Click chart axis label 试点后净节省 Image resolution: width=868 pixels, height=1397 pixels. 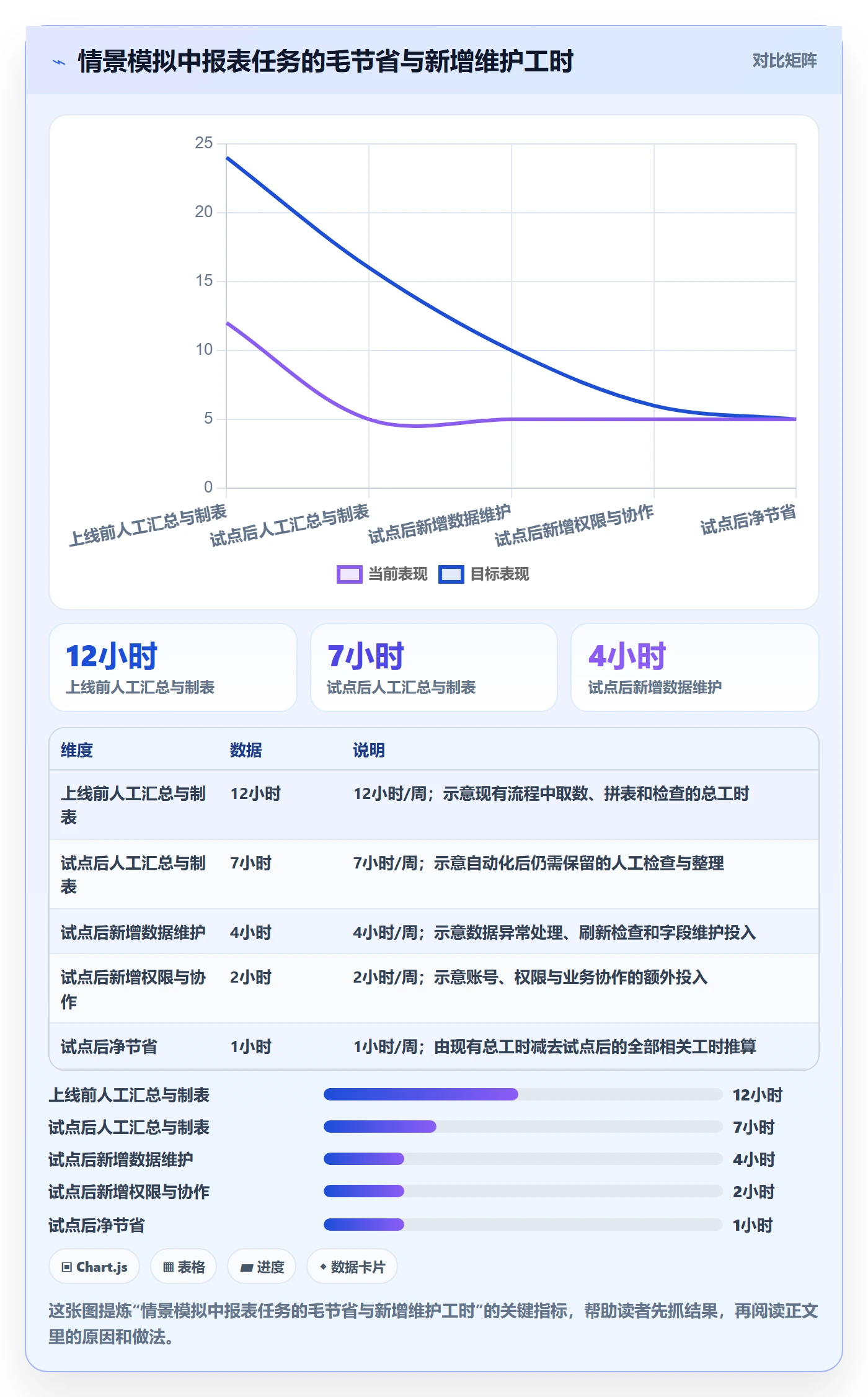pos(748,520)
